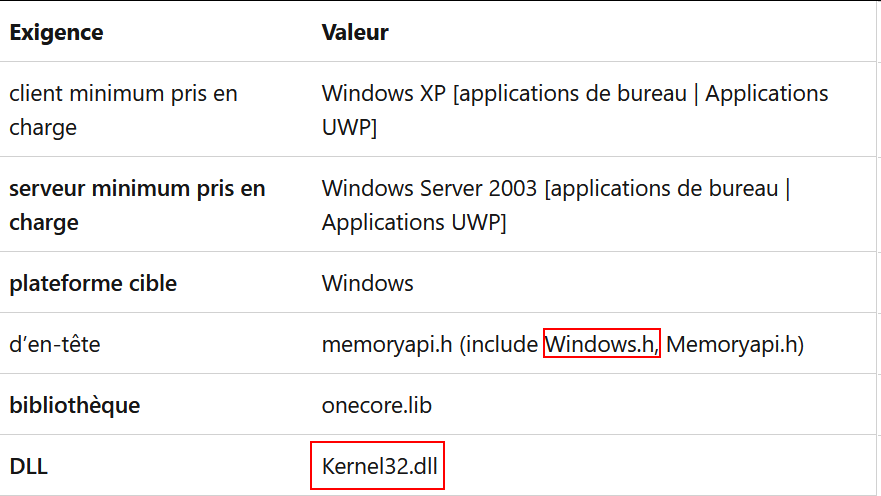
Task: Click the "Windows XP" text
Action: pyautogui.click(x=383, y=93)
